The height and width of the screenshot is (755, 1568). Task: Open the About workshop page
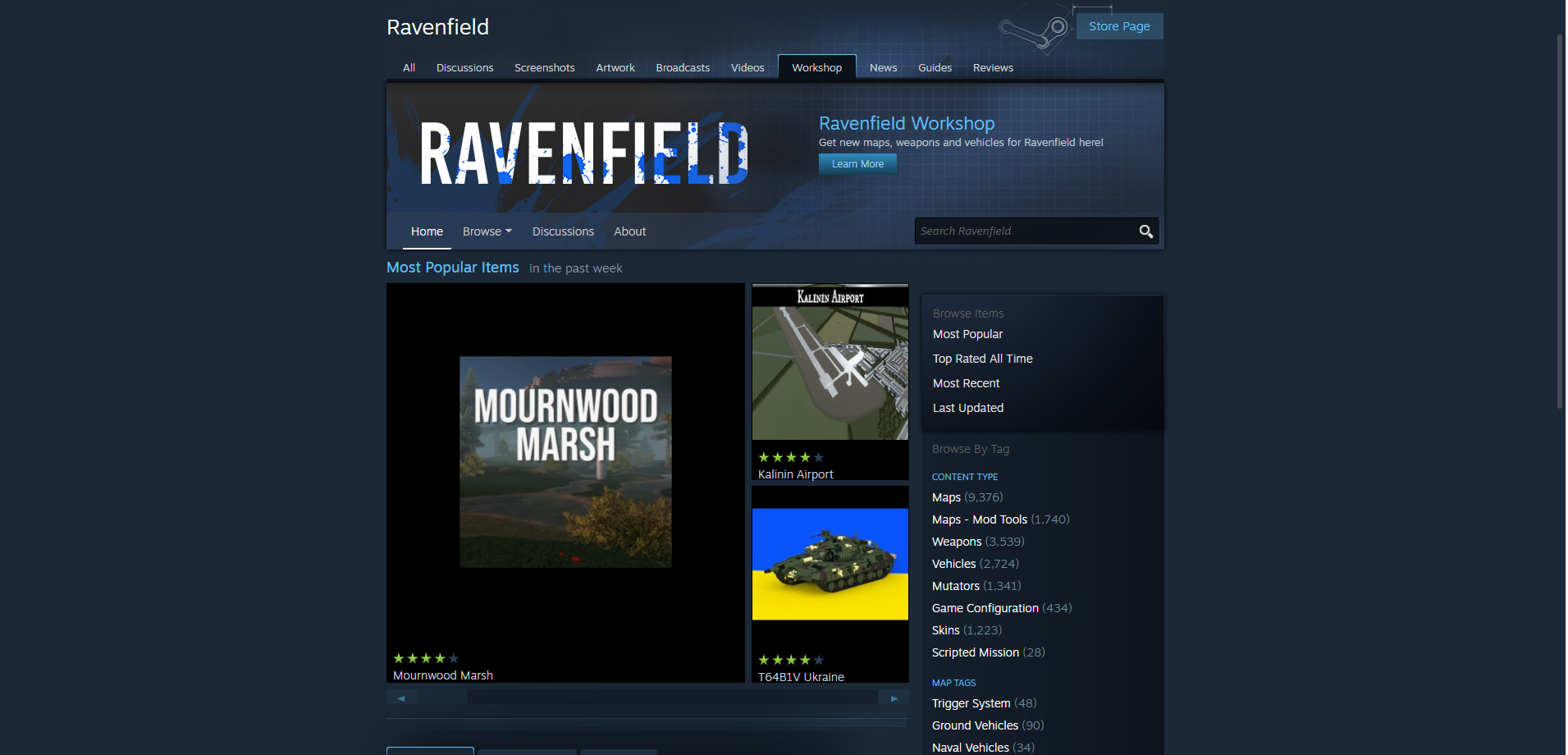click(629, 231)
